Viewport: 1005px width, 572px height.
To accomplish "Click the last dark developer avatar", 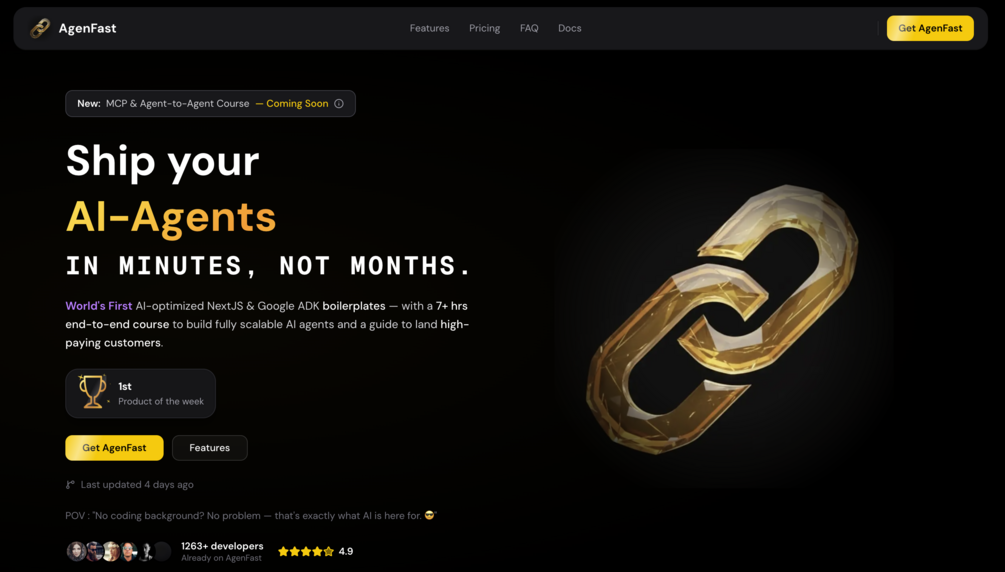I will pos(162,551).
